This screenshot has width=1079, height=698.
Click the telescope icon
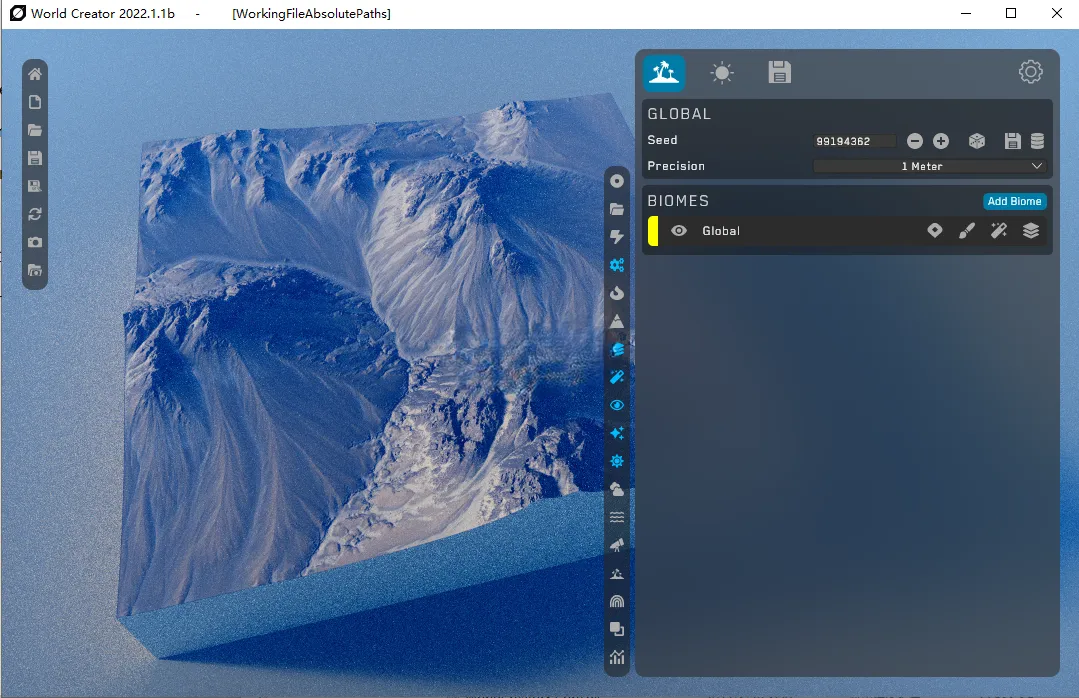[617, 545]
